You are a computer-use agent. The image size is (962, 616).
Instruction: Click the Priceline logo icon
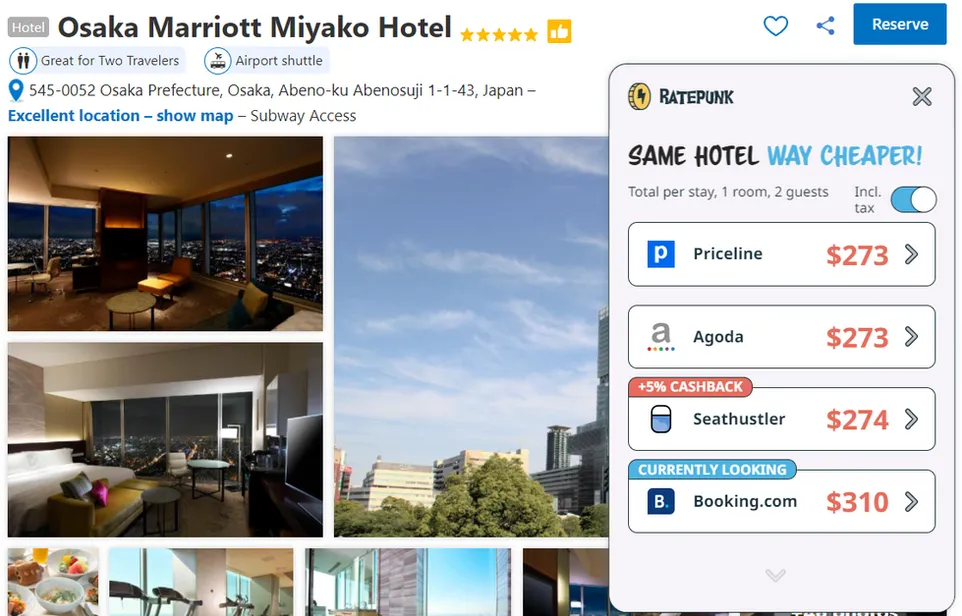[661, 254]
